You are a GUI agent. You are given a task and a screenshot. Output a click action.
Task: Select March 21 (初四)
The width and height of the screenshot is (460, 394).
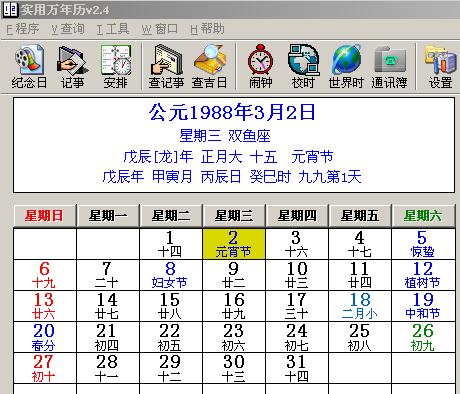pos(108,337)
